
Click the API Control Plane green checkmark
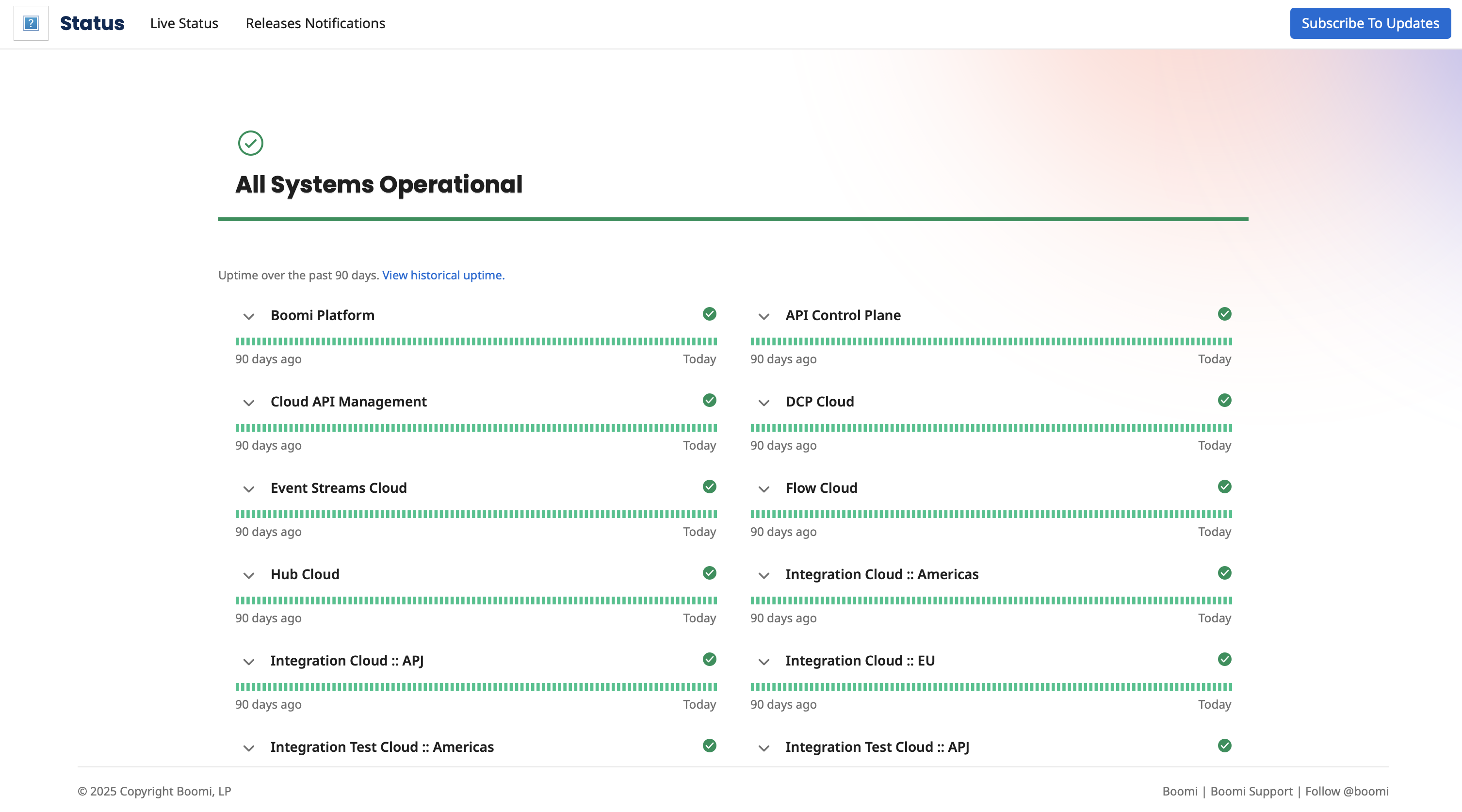tap(1224, 314)
